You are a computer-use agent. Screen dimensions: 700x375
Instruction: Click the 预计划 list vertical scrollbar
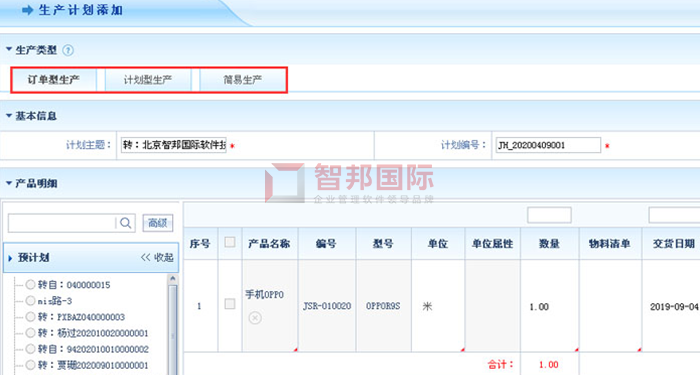pyautogui.click(x=172, y=325)
